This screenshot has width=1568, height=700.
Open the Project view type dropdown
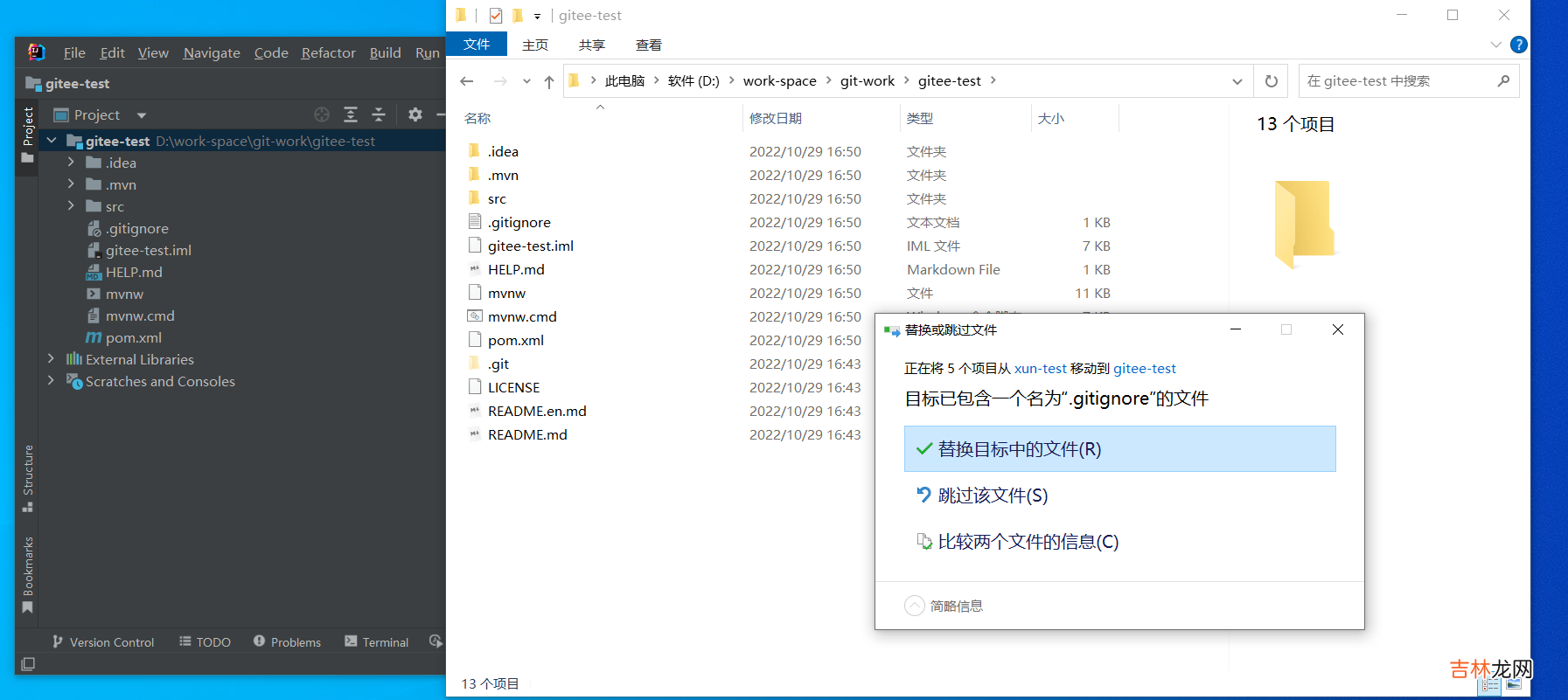coord(142,115)
